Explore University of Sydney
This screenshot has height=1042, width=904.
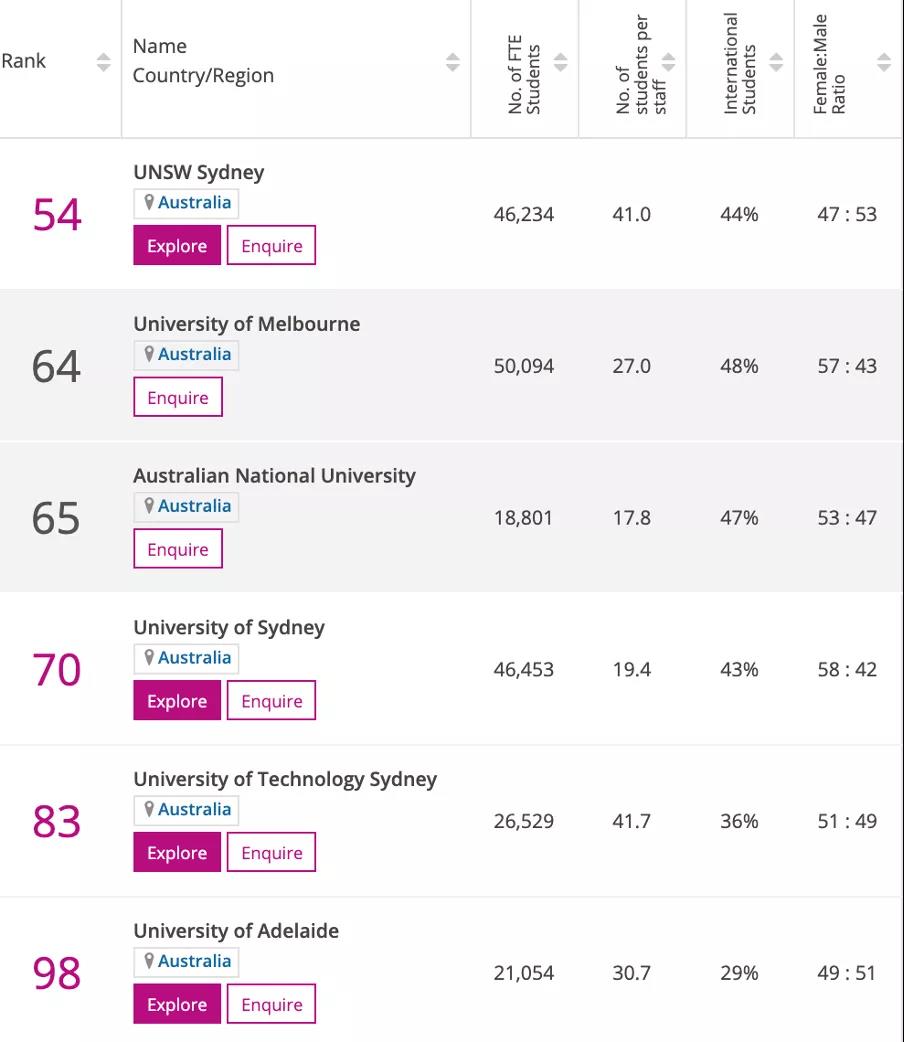[x=177, y=701]
